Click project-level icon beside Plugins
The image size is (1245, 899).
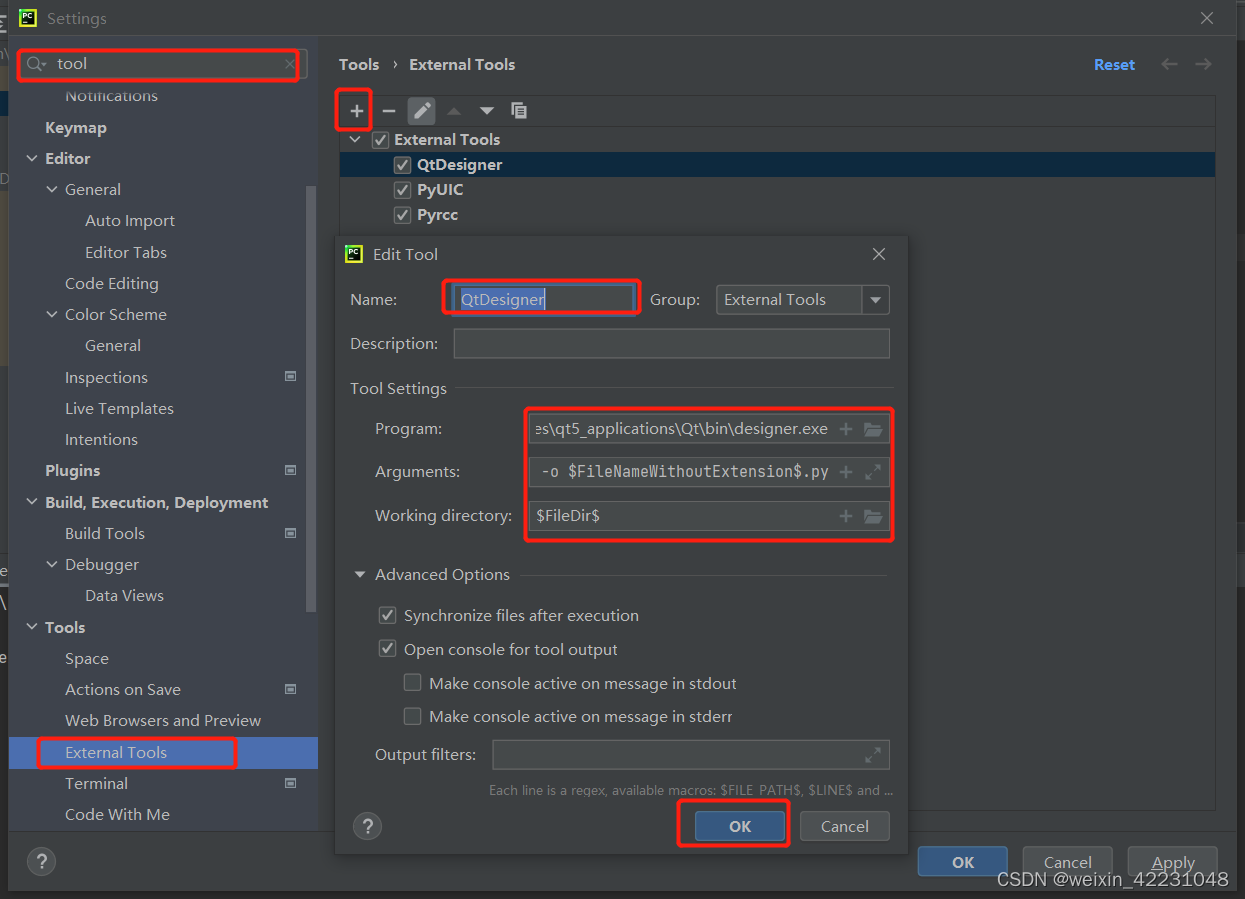[x=290, y=470]
